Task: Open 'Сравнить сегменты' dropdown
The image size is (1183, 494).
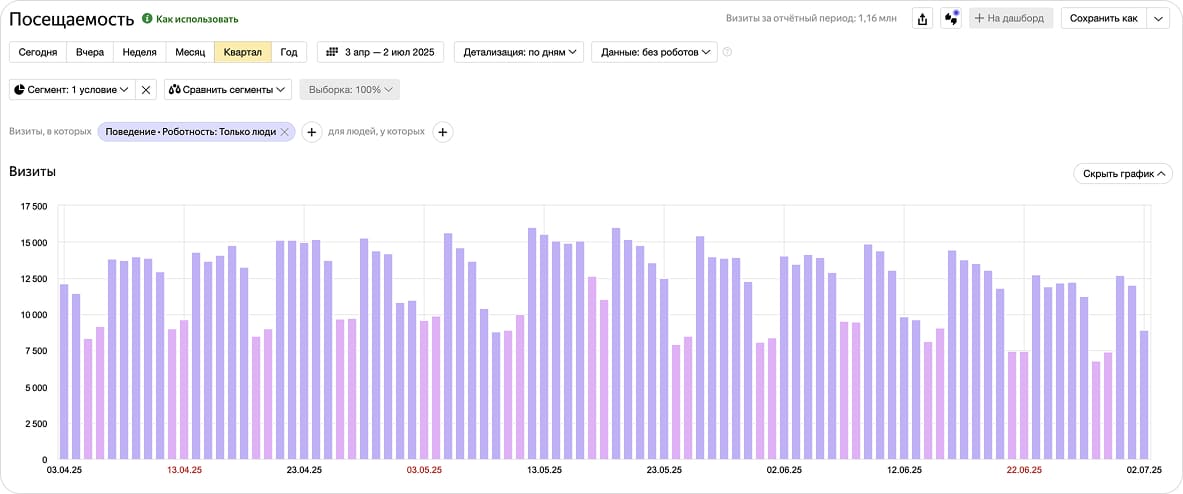Action: [x=228, y=90]
